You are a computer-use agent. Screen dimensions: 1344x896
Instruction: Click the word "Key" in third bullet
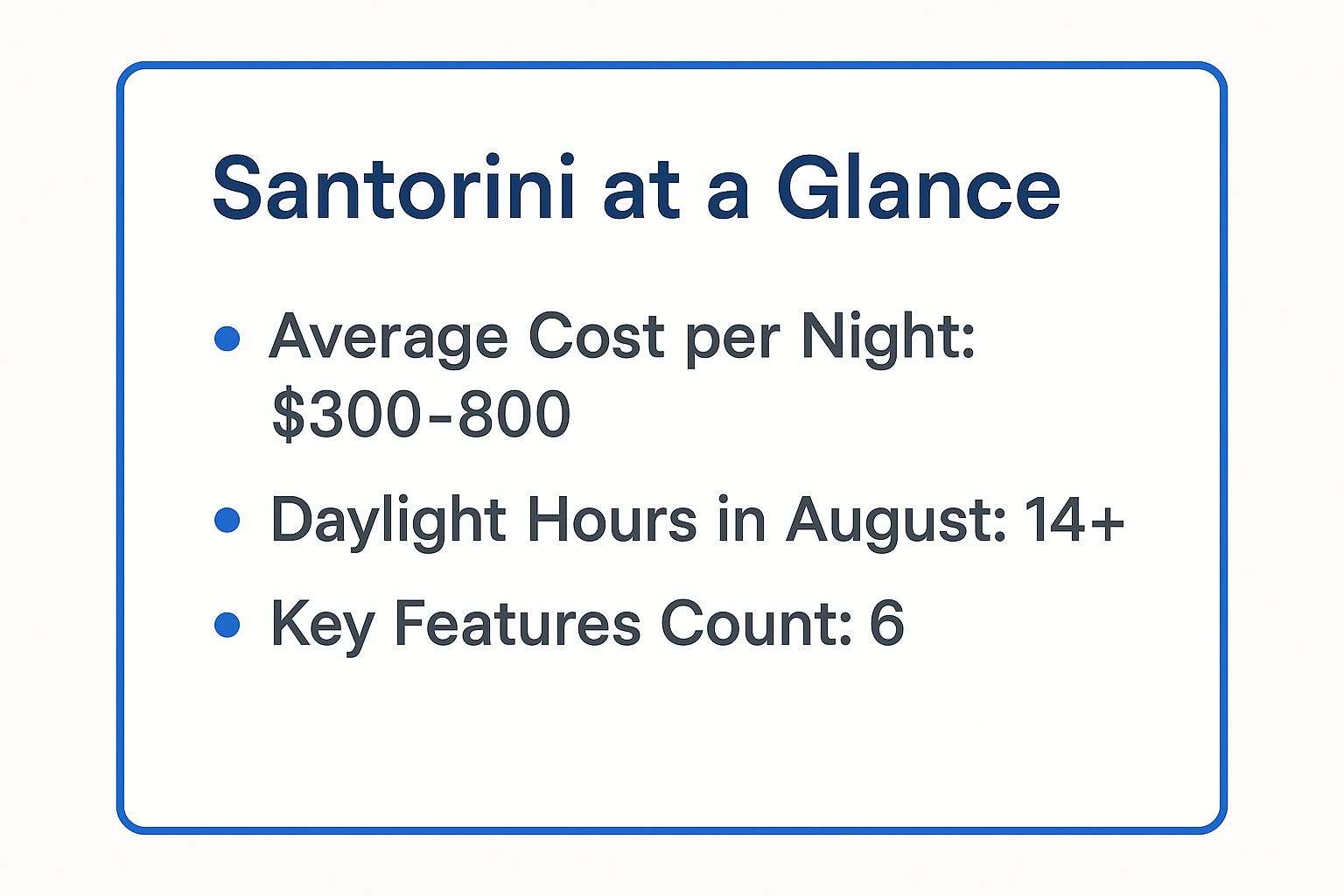click(x=323, y=626)
